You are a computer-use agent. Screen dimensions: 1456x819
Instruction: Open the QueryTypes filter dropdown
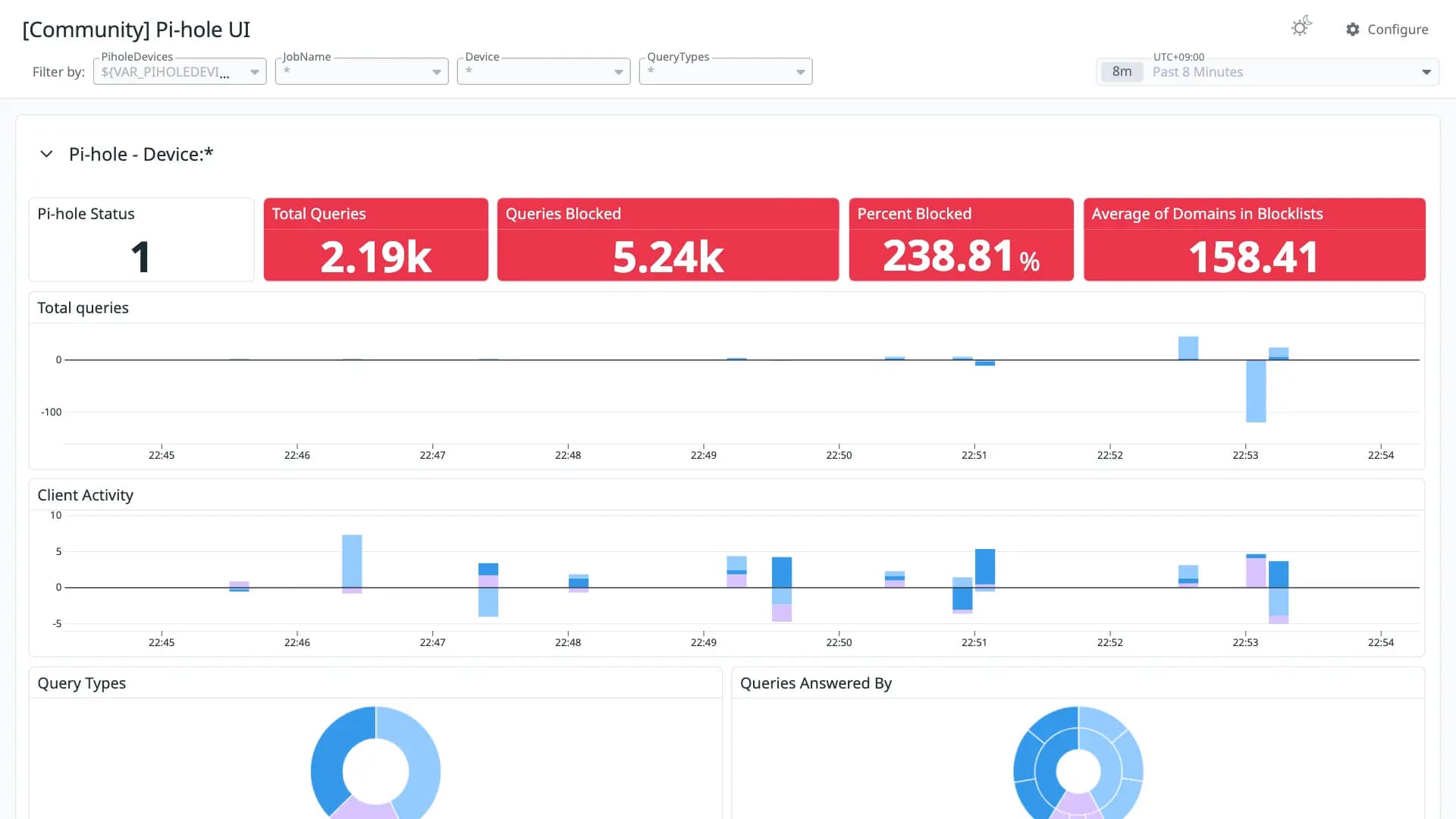click(x=726, y=71)
